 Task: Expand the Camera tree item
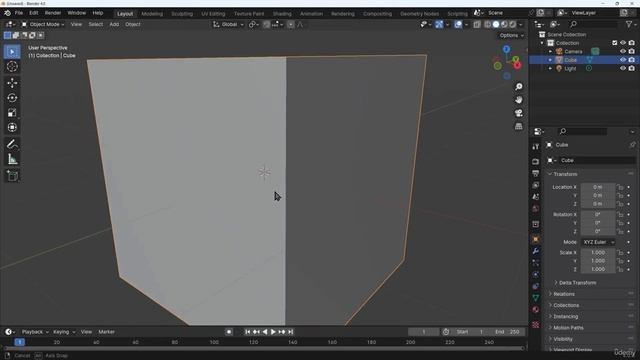[550, 51]
